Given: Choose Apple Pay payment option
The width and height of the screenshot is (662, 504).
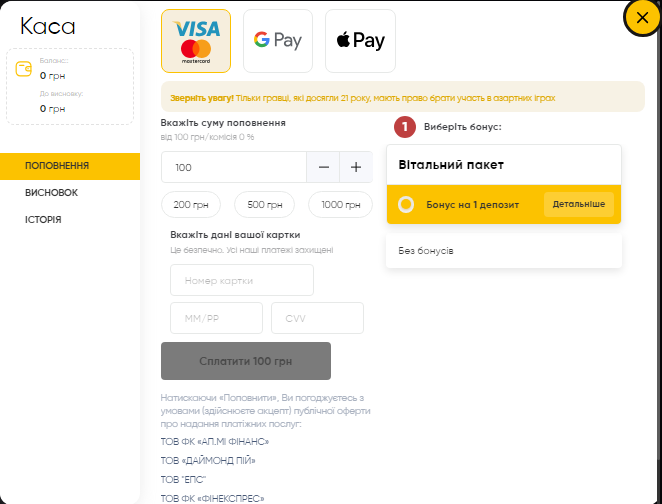Looking at the screenshot, I should [x=360, y=41].
